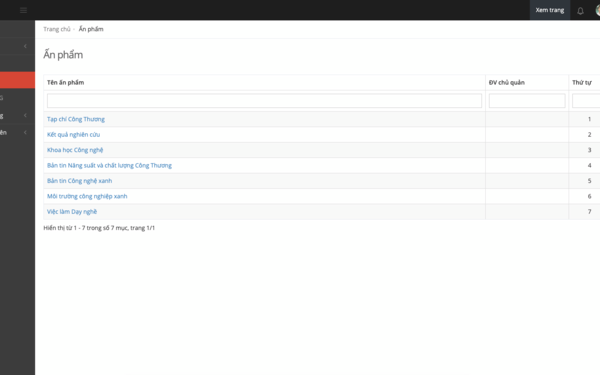Open Tạp chí Công Thương publication

tap(76, 119)
